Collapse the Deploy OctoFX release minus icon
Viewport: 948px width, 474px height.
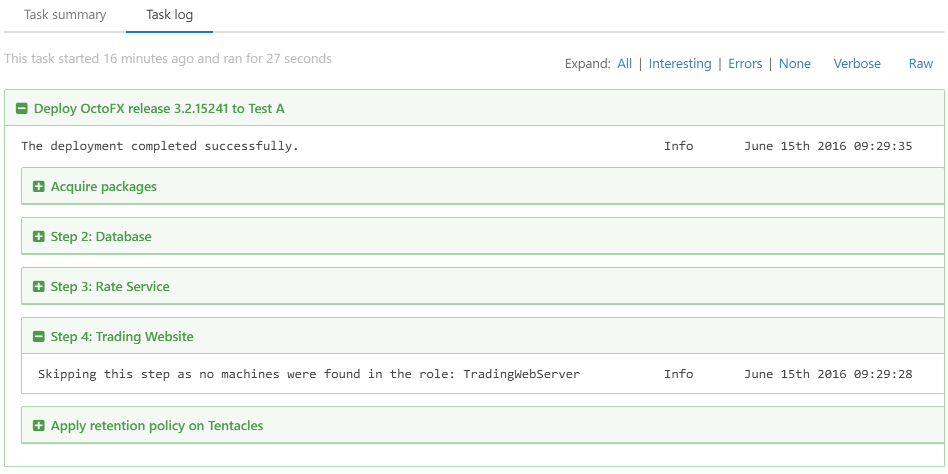pos(22,109)
